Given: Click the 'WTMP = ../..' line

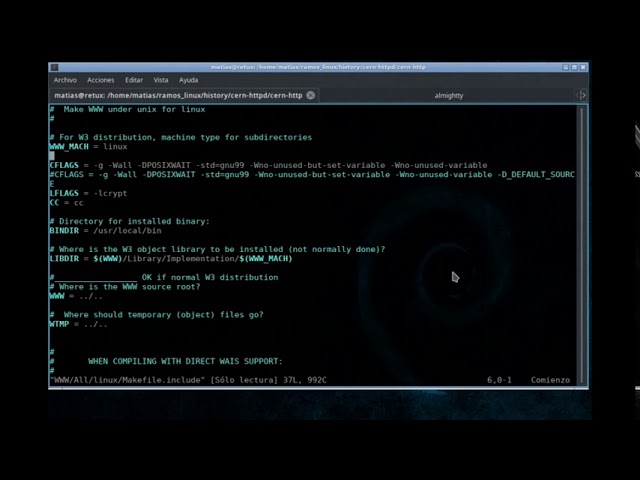Looking at the screenshot, I should tap(78, 324).
